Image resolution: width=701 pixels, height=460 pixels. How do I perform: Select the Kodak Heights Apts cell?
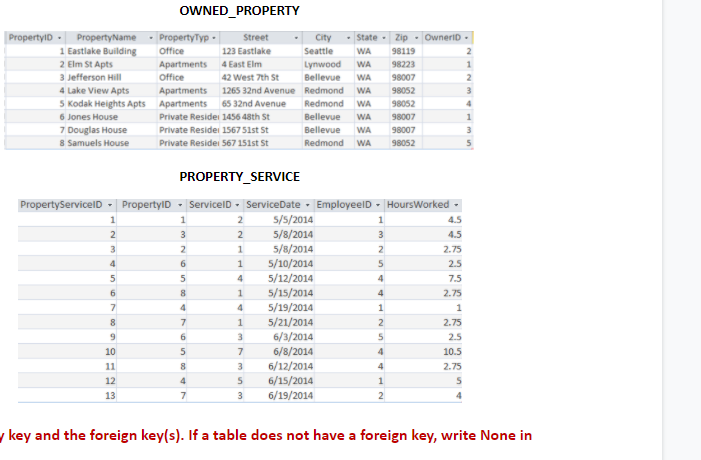coord(111,104)
